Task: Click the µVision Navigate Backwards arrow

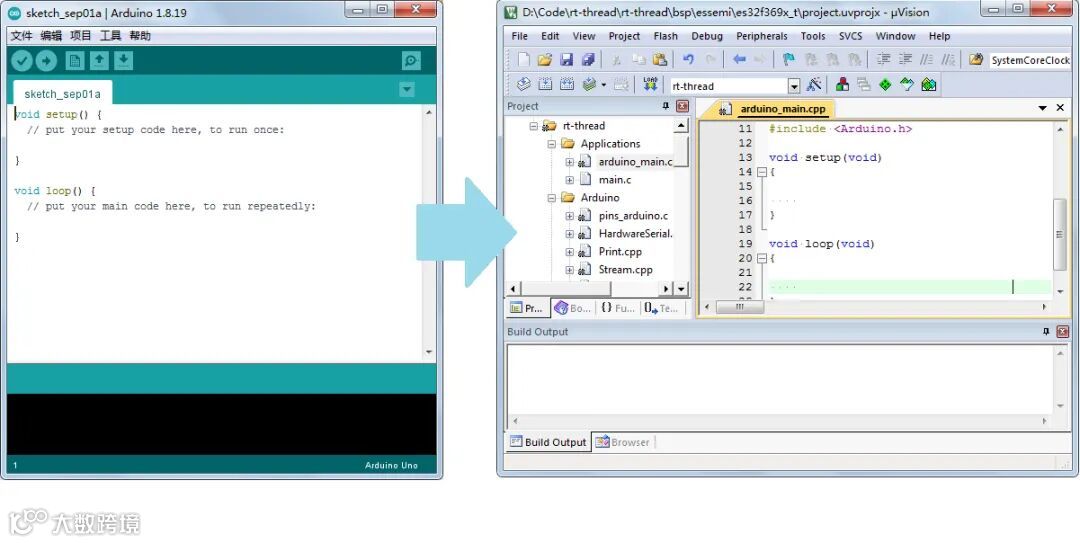Action: (x=739, y=60)
